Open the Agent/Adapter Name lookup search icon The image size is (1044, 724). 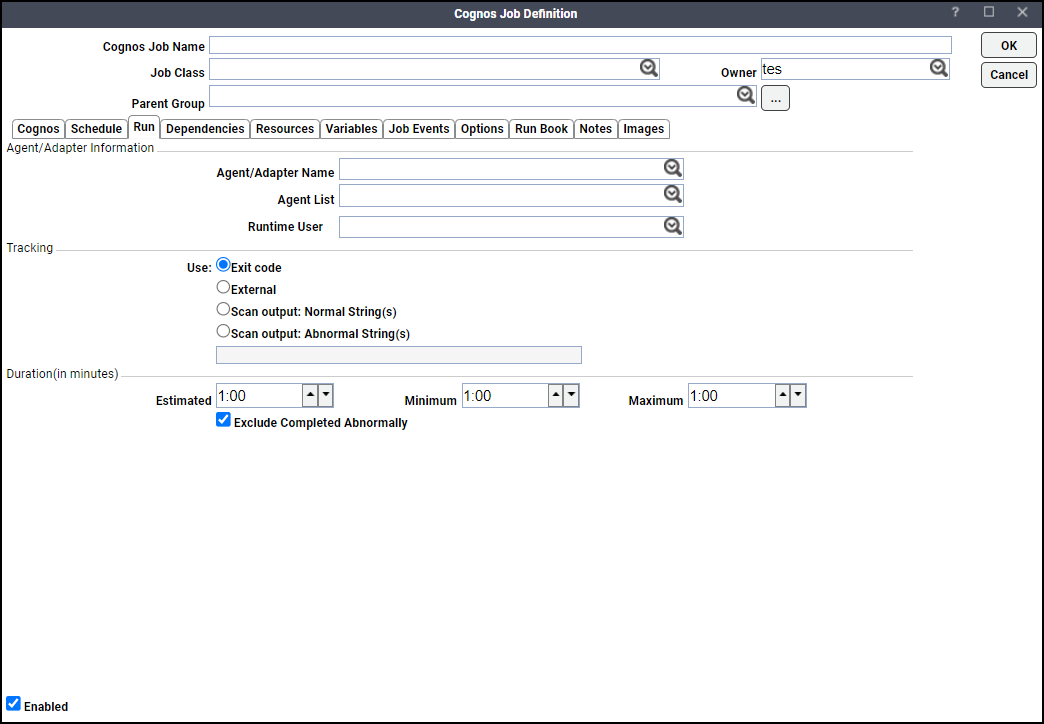pyautogui.click(x=673, y=168)
